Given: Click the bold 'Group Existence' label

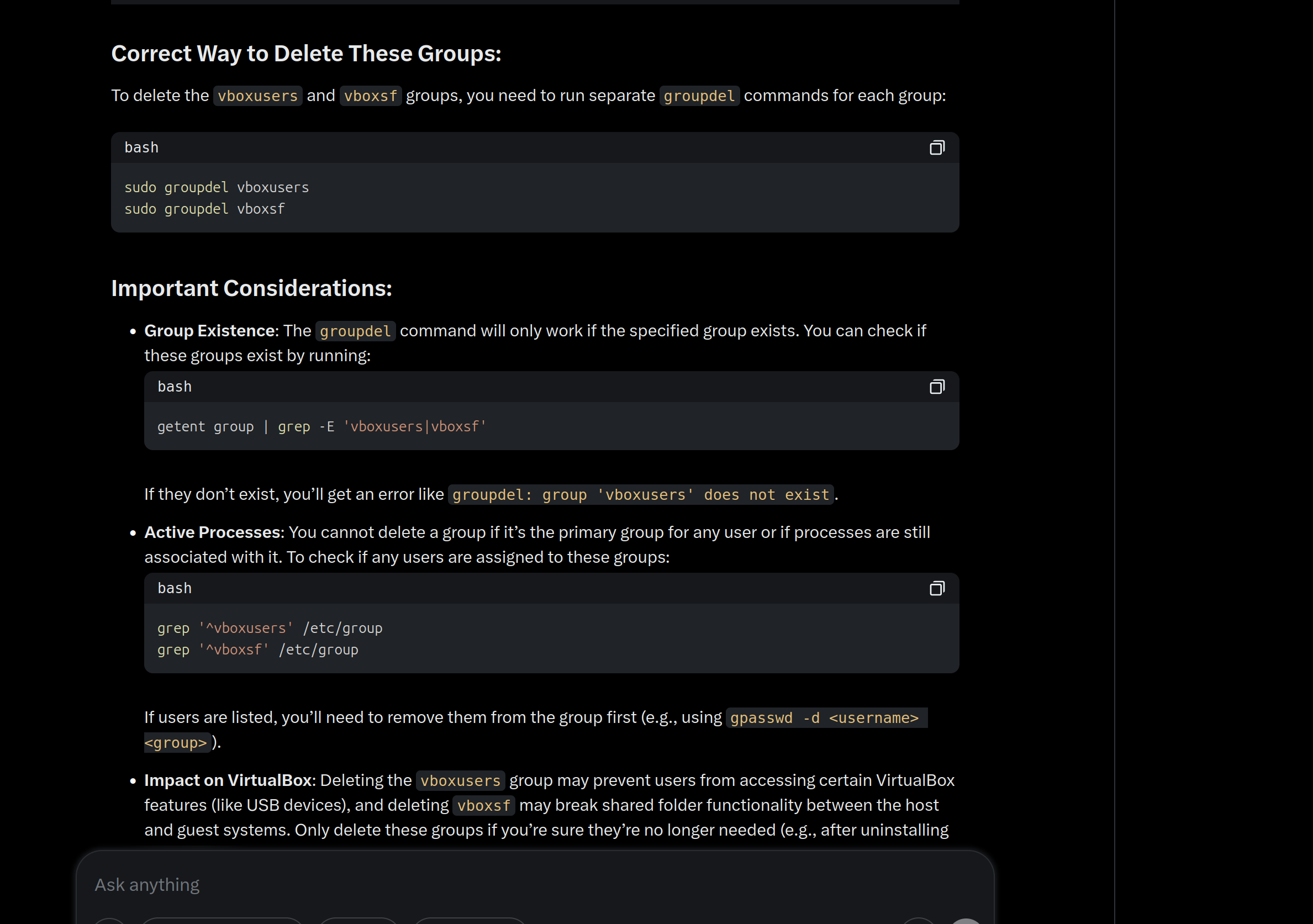Looking at the screenshot, I should (x=209, y=331).
